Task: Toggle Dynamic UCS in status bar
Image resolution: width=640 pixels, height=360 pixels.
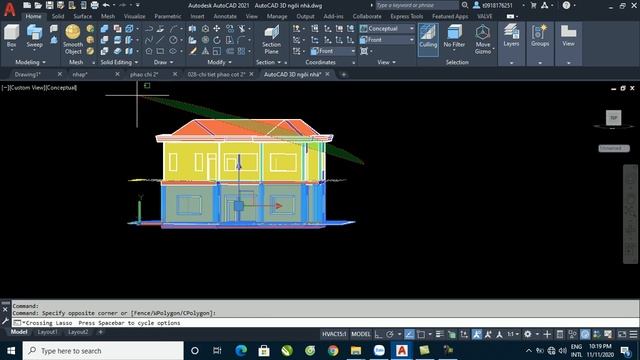Action: click(464, 334)
